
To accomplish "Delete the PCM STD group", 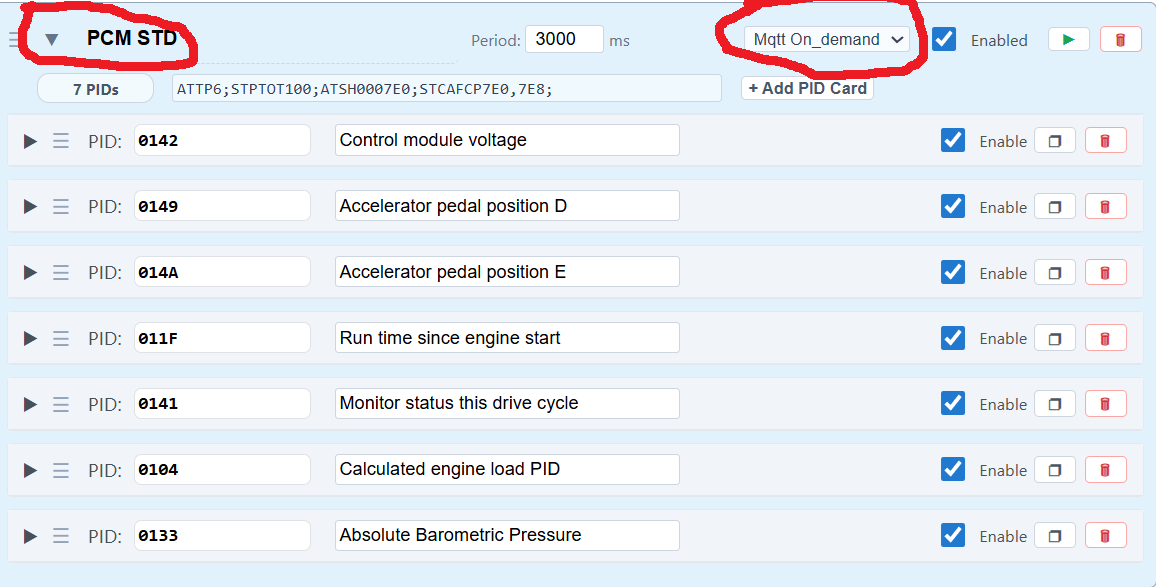I will pos(1120,40).
